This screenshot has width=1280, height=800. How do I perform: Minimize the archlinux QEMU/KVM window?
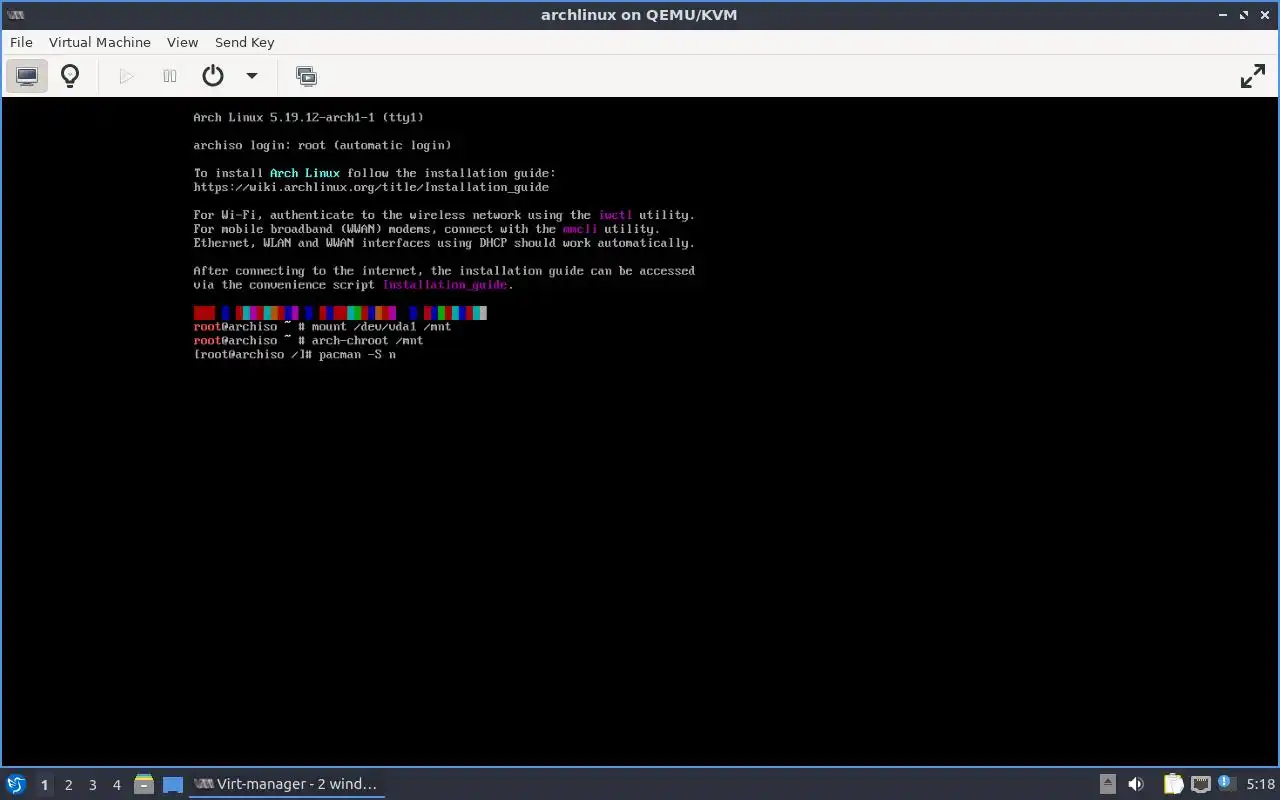(1223, 15)
